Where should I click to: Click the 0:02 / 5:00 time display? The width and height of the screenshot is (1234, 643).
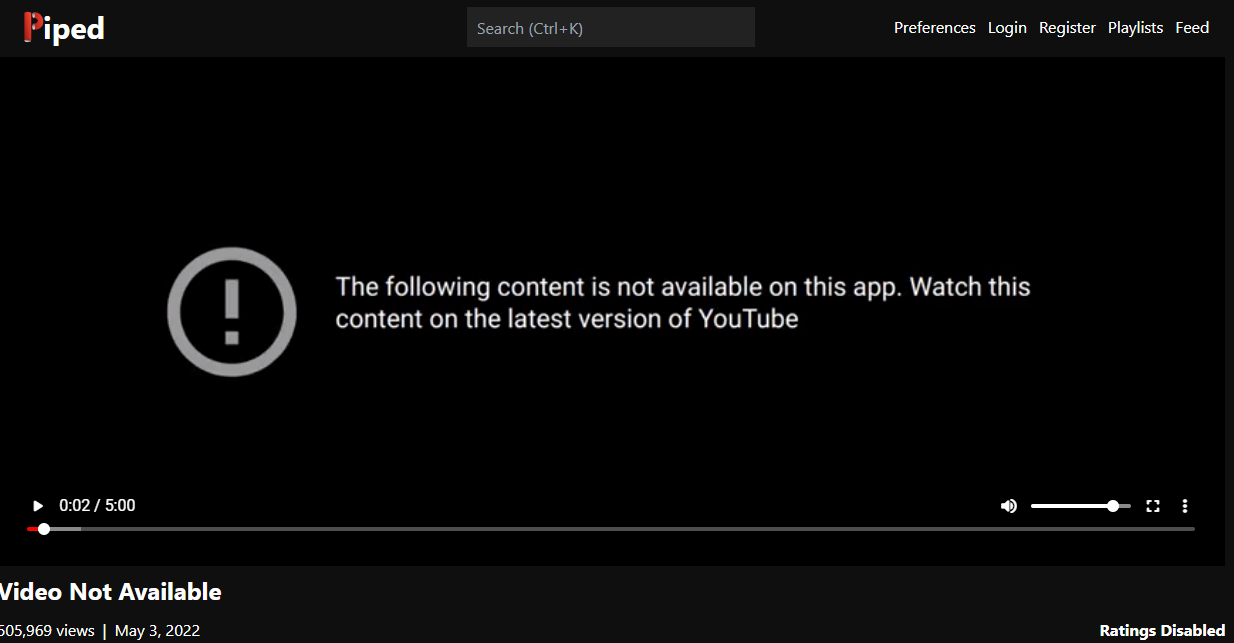click(97, 506)
